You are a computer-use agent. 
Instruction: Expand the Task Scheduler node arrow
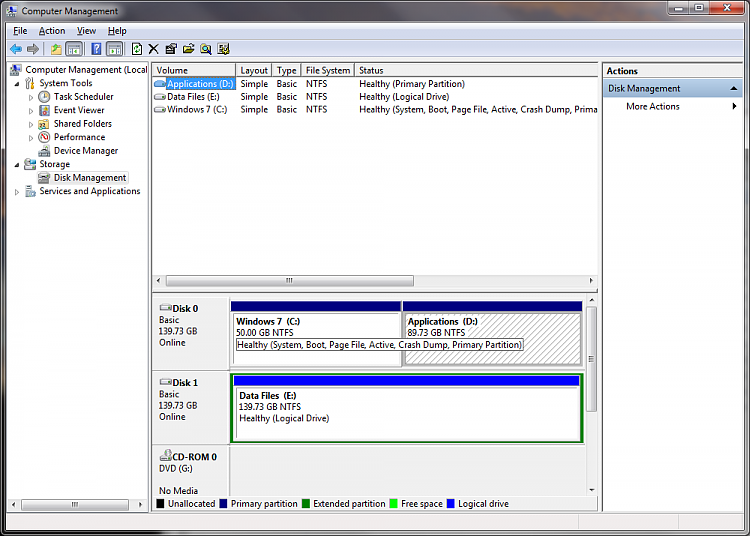pos(31,98)
